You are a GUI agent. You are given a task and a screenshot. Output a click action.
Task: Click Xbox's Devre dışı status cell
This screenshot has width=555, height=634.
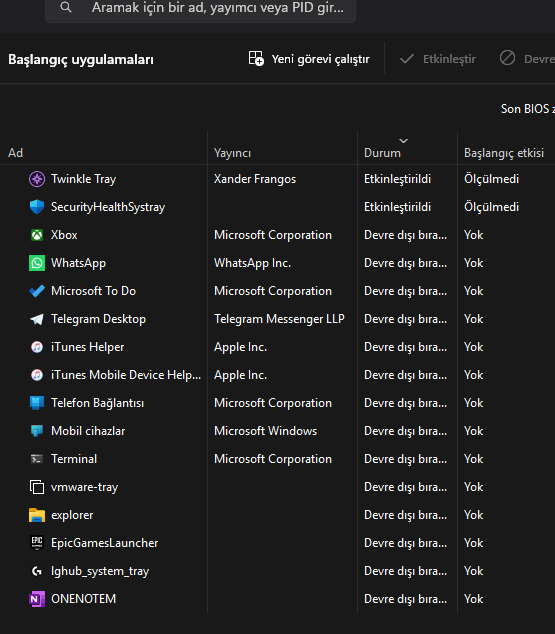click(x=405, y=235)
